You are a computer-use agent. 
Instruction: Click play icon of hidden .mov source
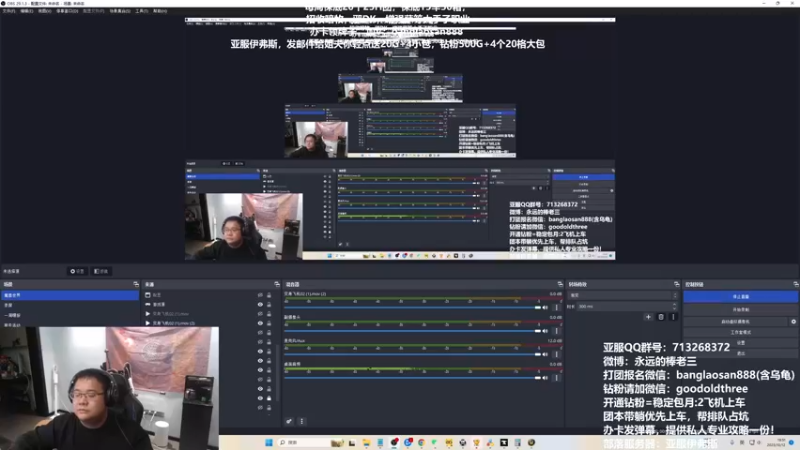[x=148, y=314]
